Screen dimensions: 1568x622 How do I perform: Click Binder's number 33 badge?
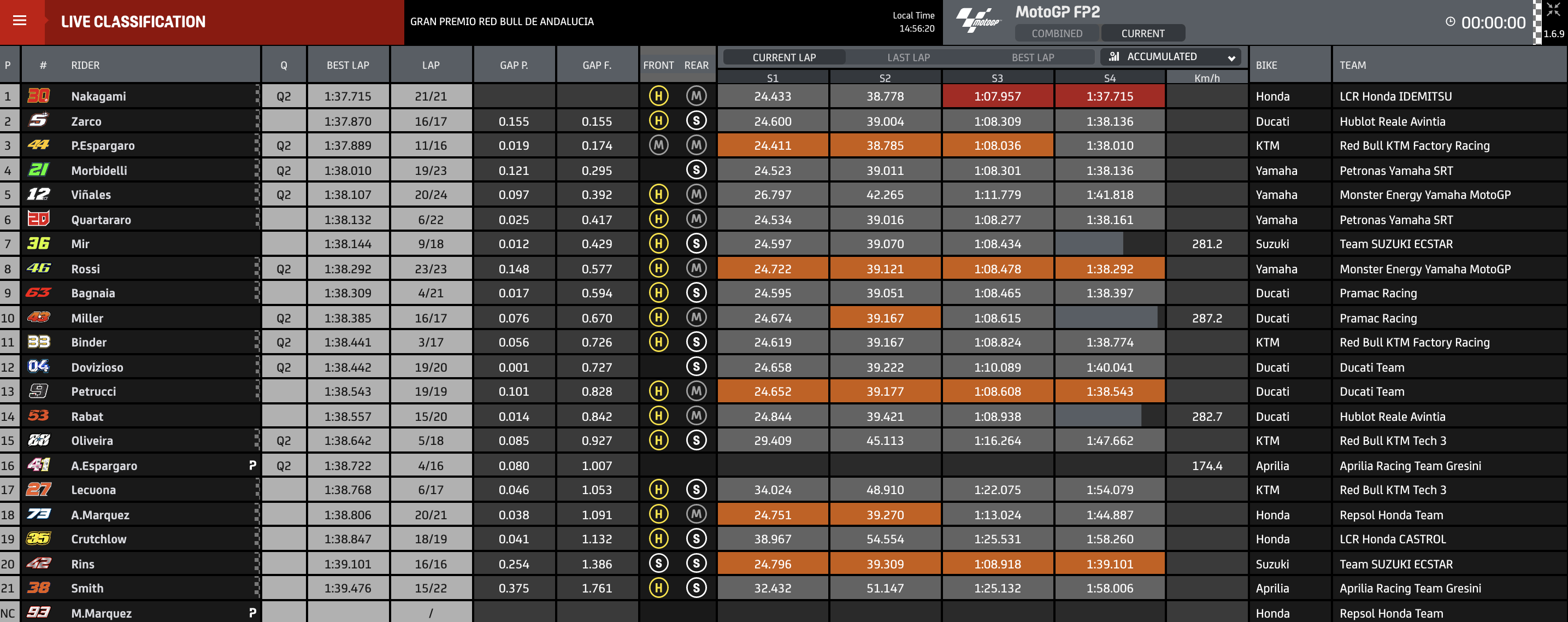point(38,342)
